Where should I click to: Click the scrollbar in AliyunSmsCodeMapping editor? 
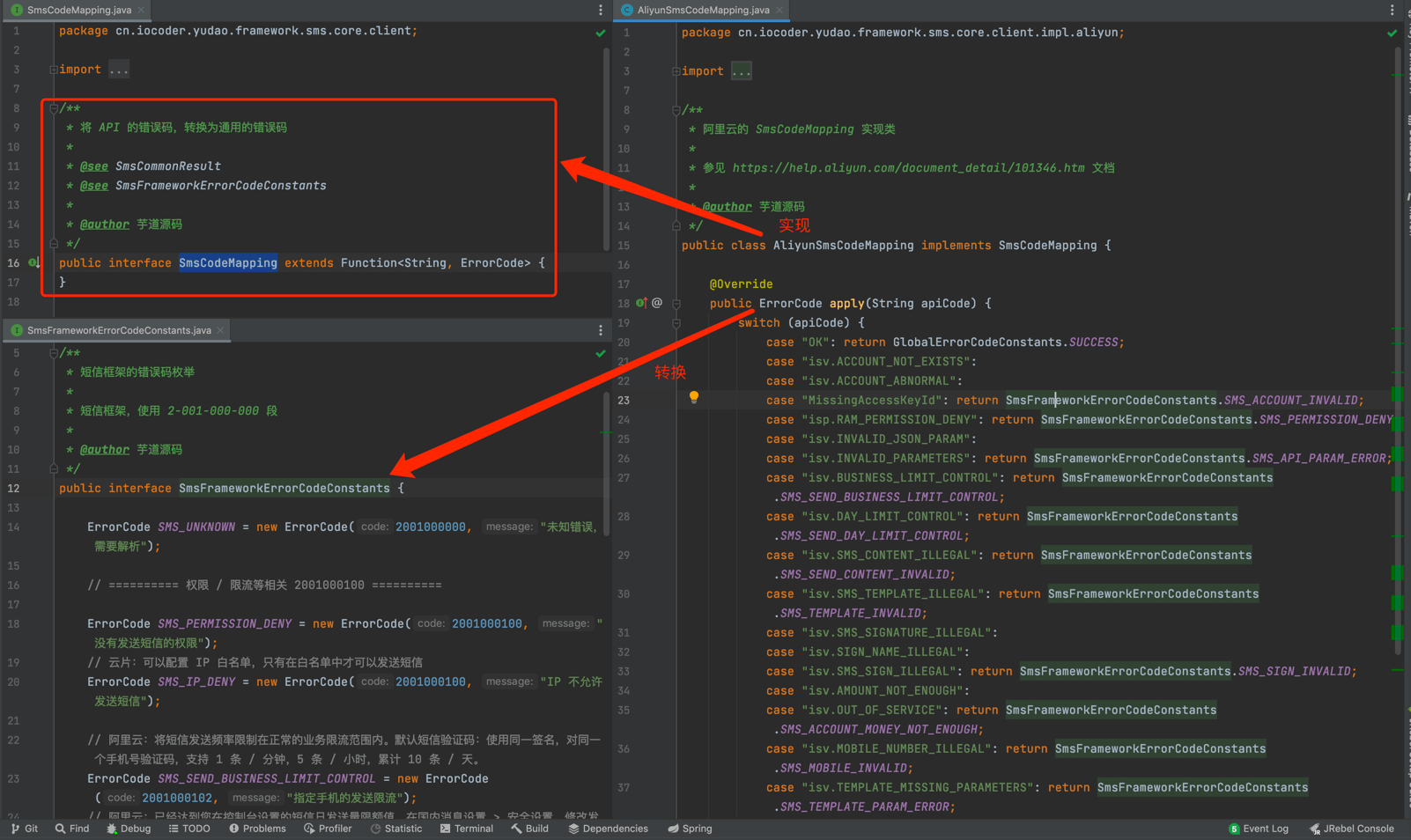tap(1398, 352)
